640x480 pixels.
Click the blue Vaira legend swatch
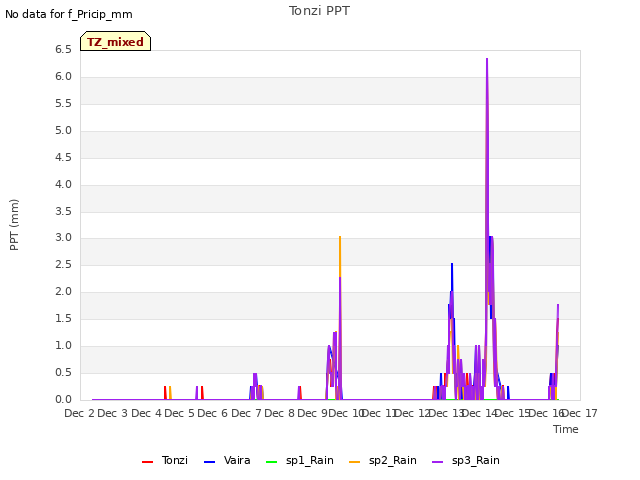(x=209, y=462)
